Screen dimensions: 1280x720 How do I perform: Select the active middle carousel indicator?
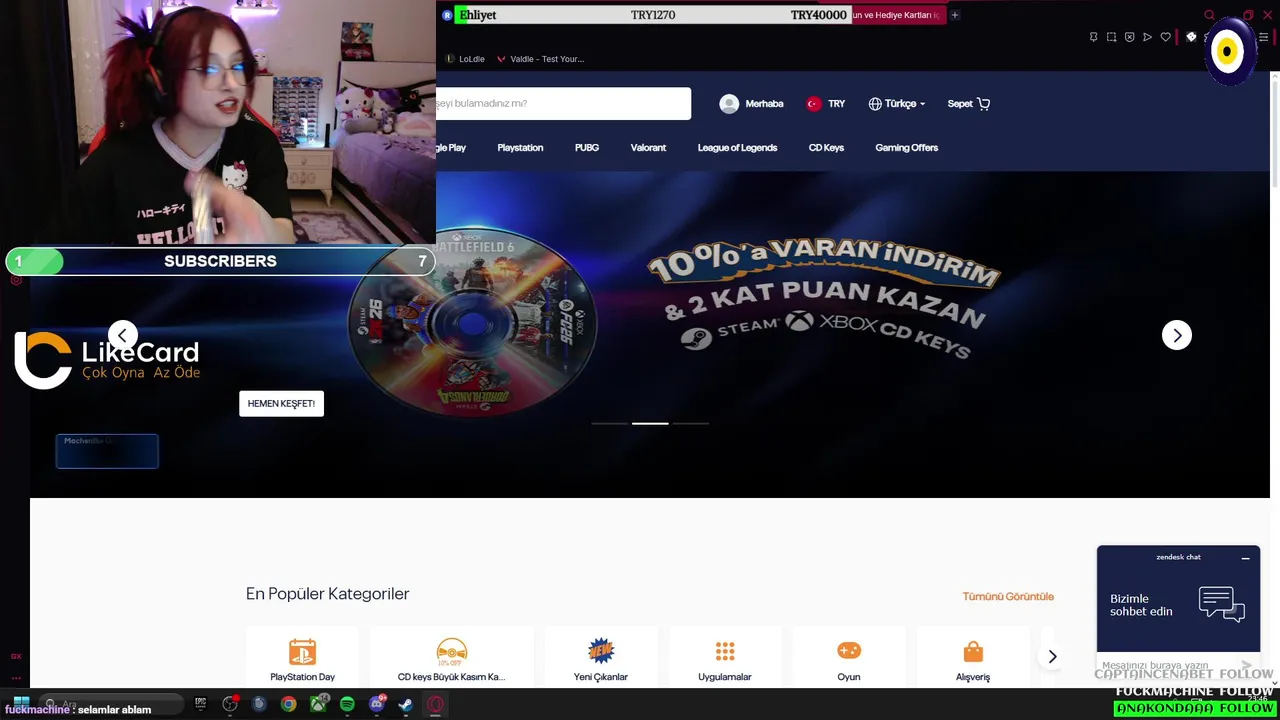click(650, 423)
